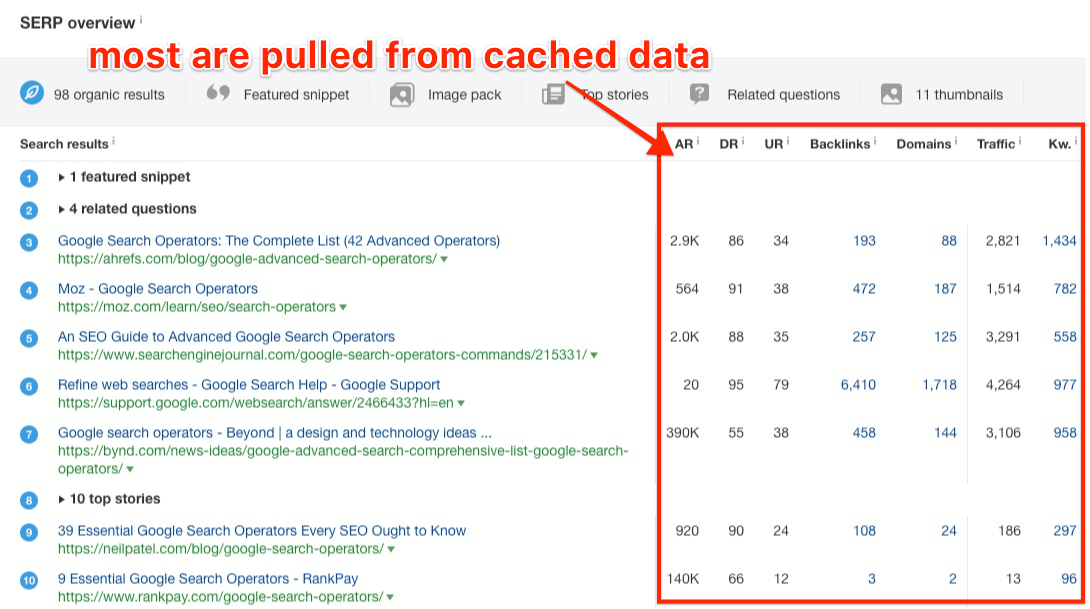1090x609 pixels.
Task: Open dropdown arrow after ahrefs.com URL
Action: point(444,260)
